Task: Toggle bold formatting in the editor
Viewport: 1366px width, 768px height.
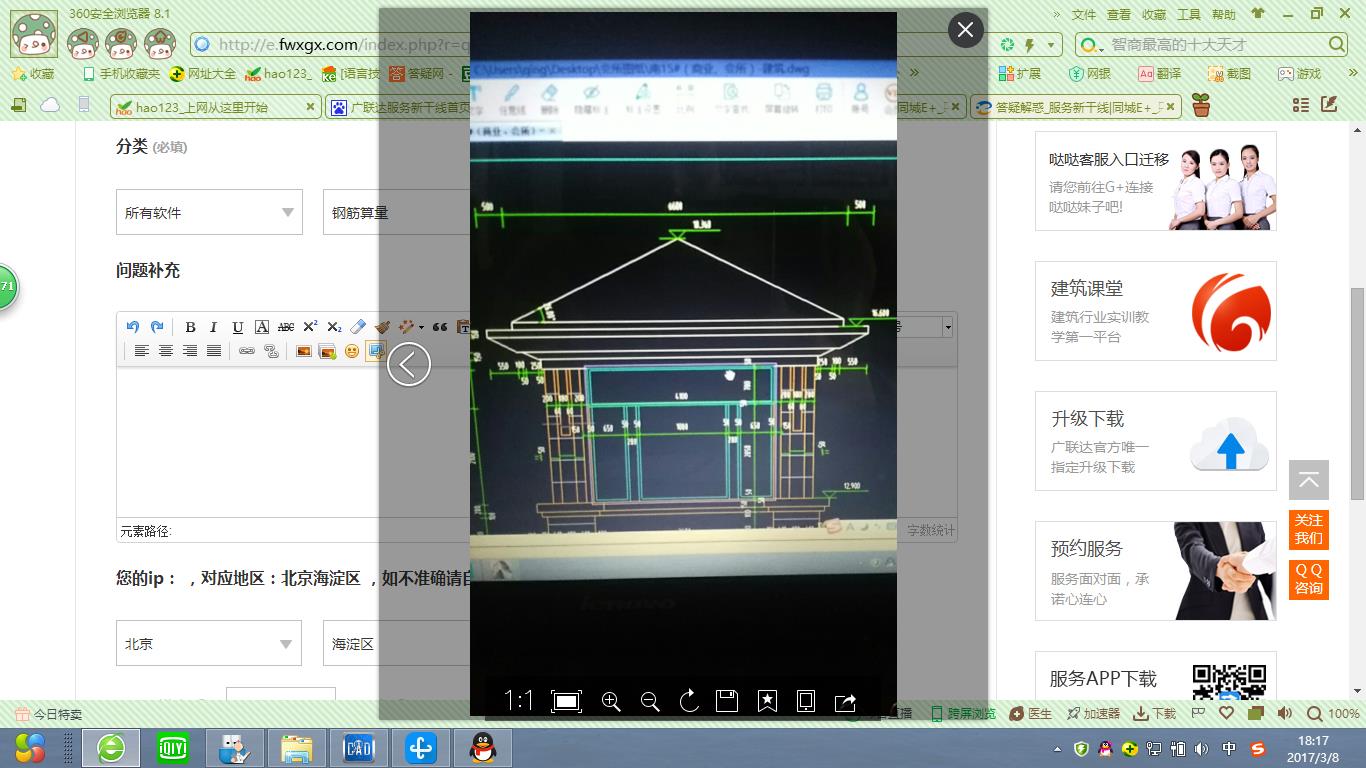Action: click(190, 327)
